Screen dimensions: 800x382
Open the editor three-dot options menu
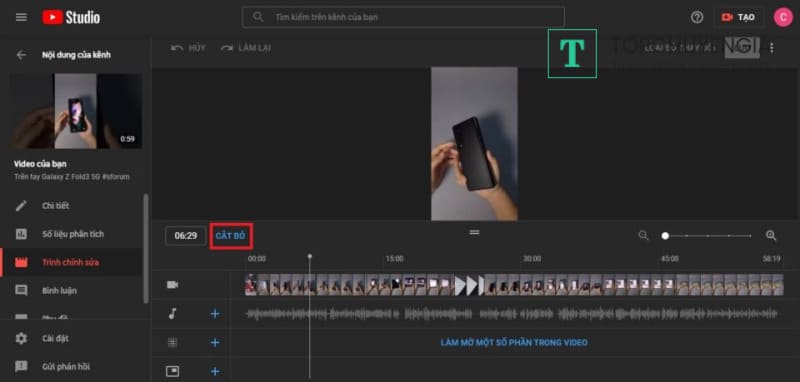click(x=771, y=48)
